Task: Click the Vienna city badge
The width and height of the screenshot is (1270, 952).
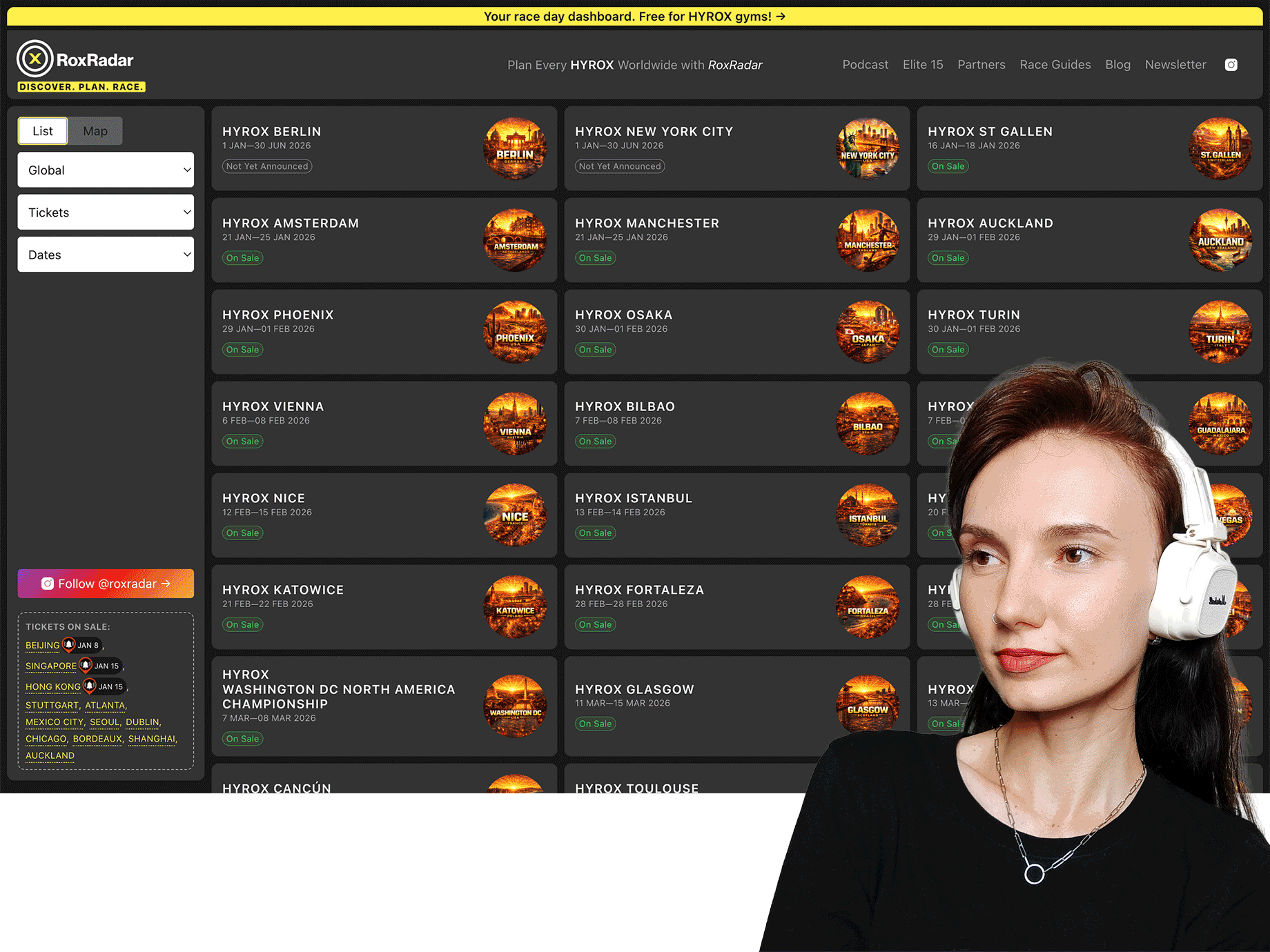Action: (515, 424)
